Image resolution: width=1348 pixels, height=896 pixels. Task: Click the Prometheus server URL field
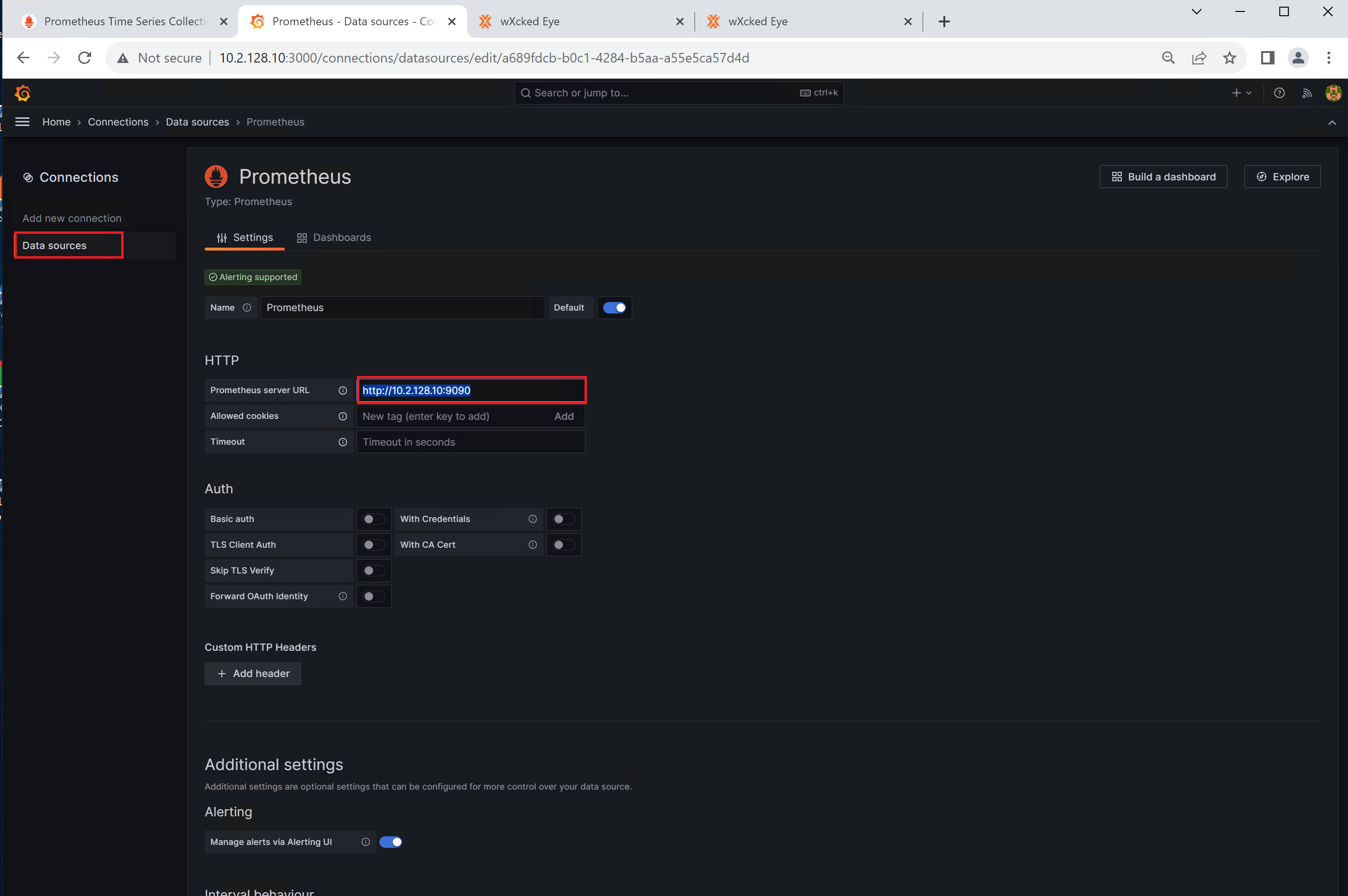tap(471, 390)
